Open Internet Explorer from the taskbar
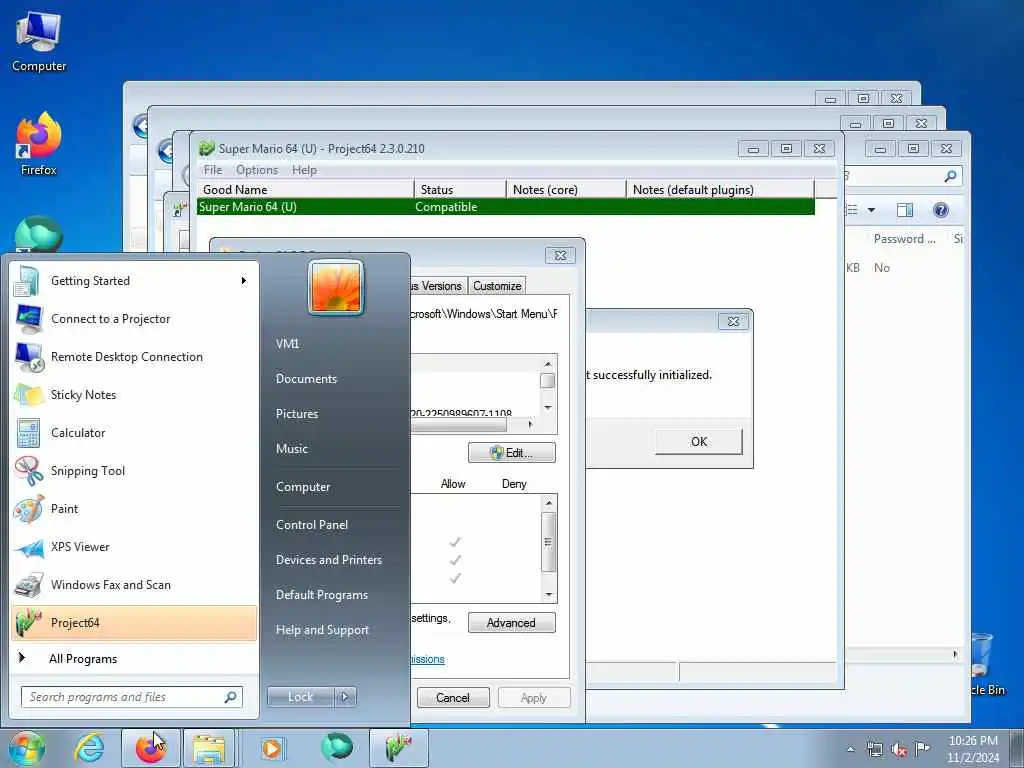The width and height of the screenshot is (1024, 768). (88, 748)
